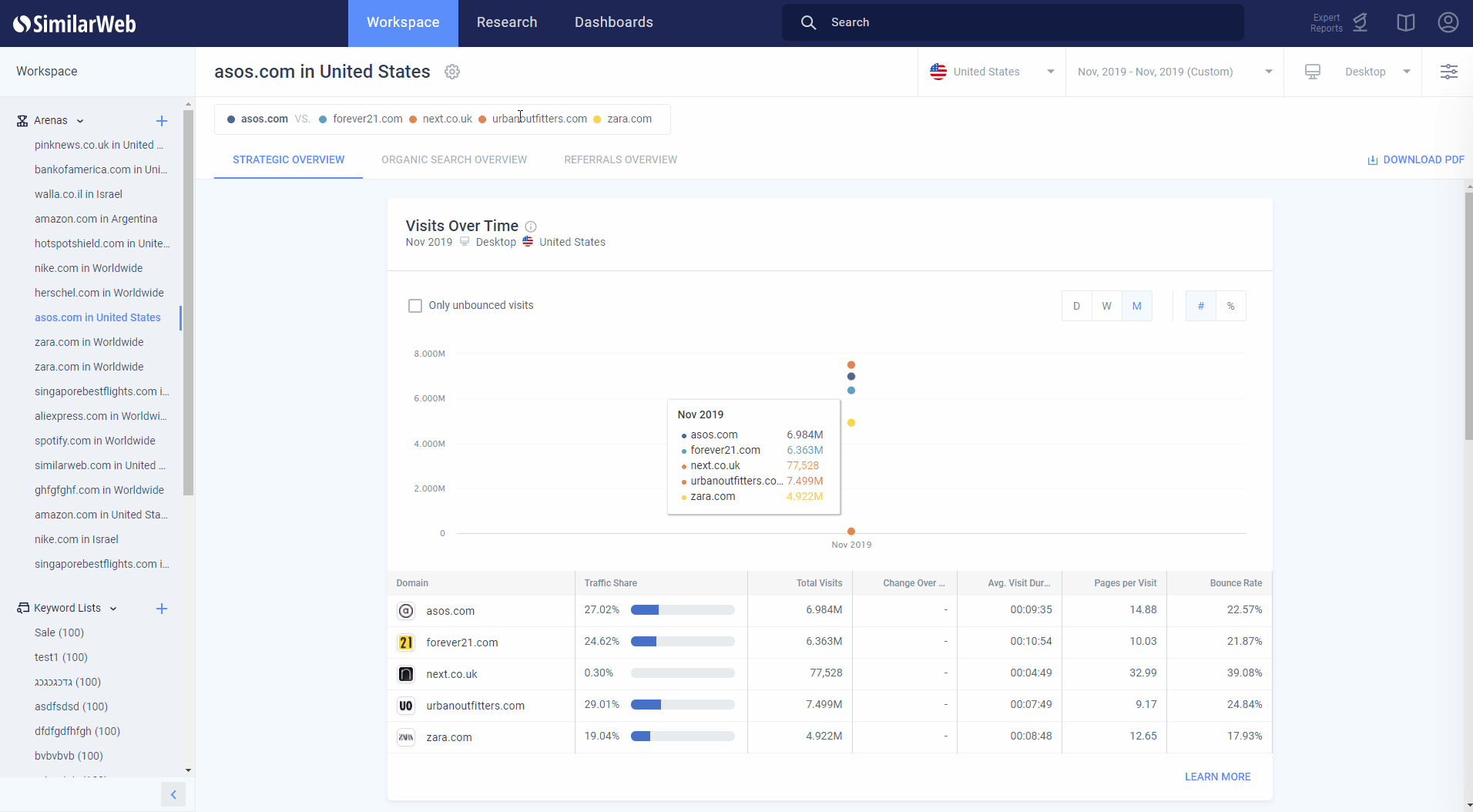This screenshot has width=1473, height=812.
Task: Open the United States country selector
Action: 991,71
